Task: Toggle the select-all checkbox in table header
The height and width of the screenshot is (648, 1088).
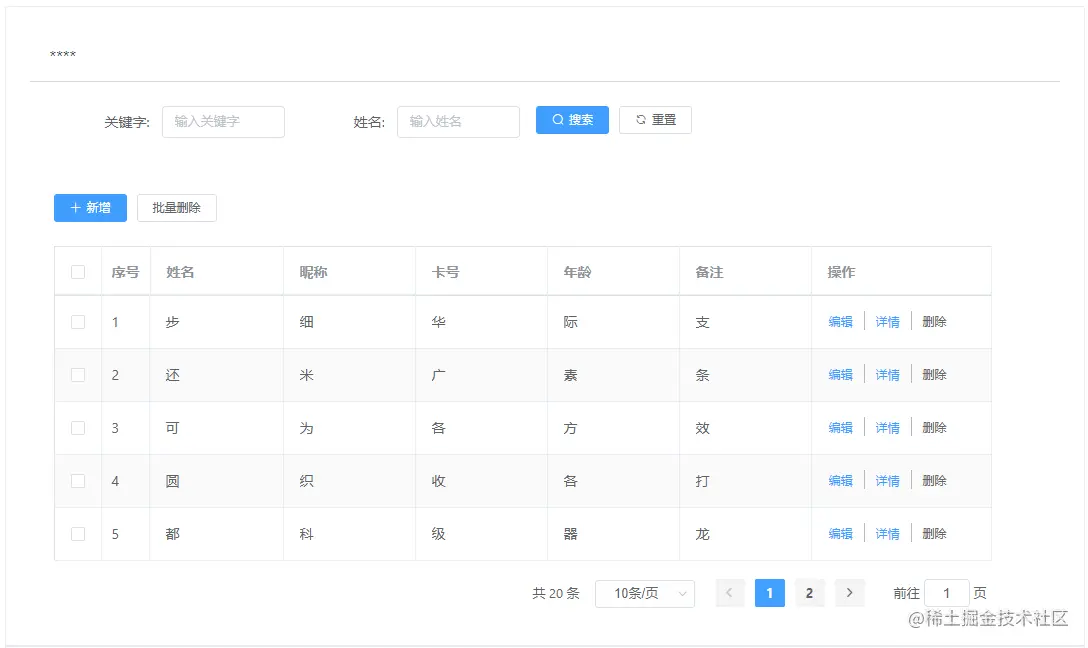Action: 78,272
